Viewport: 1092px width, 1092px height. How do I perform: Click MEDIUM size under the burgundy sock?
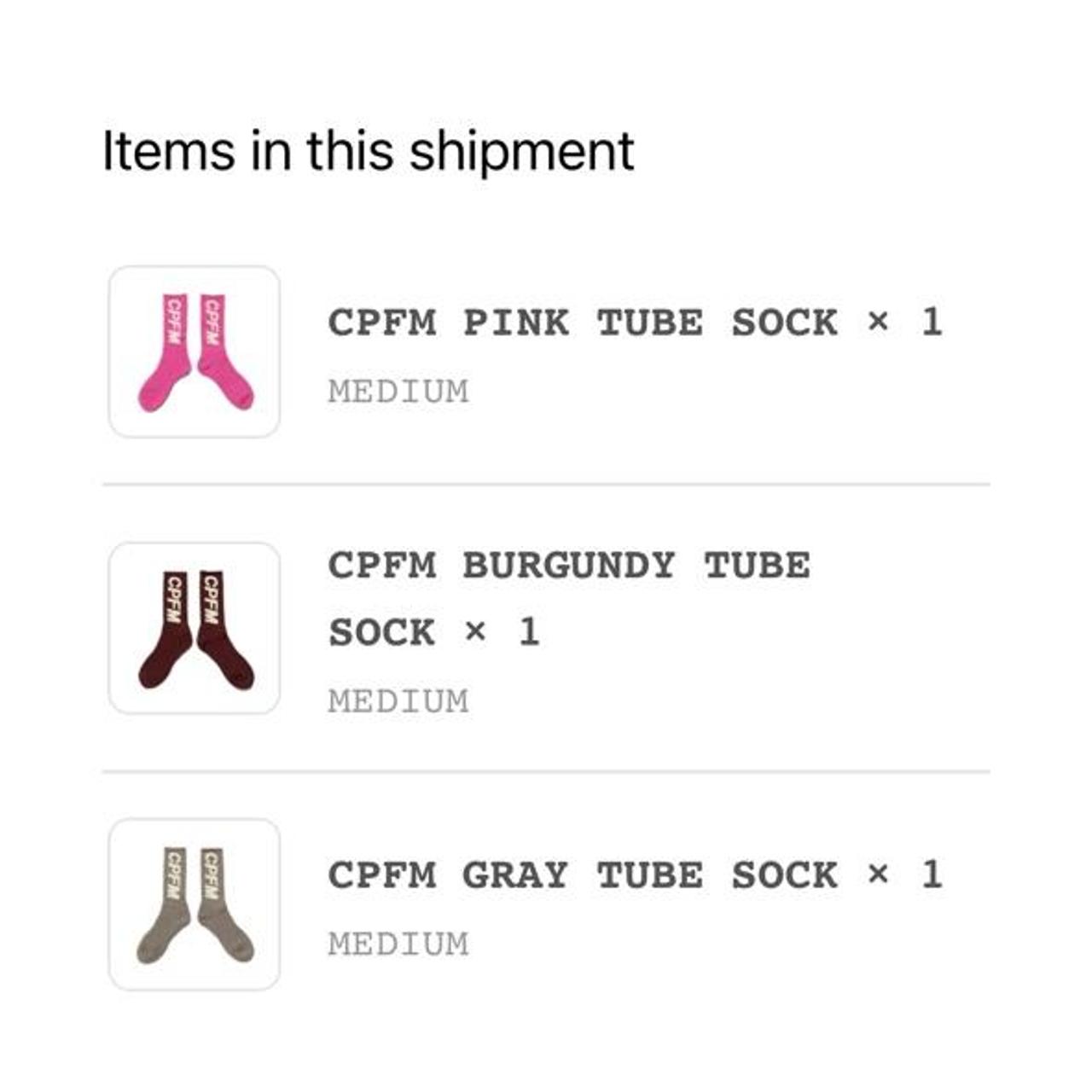tap(398, 701)
